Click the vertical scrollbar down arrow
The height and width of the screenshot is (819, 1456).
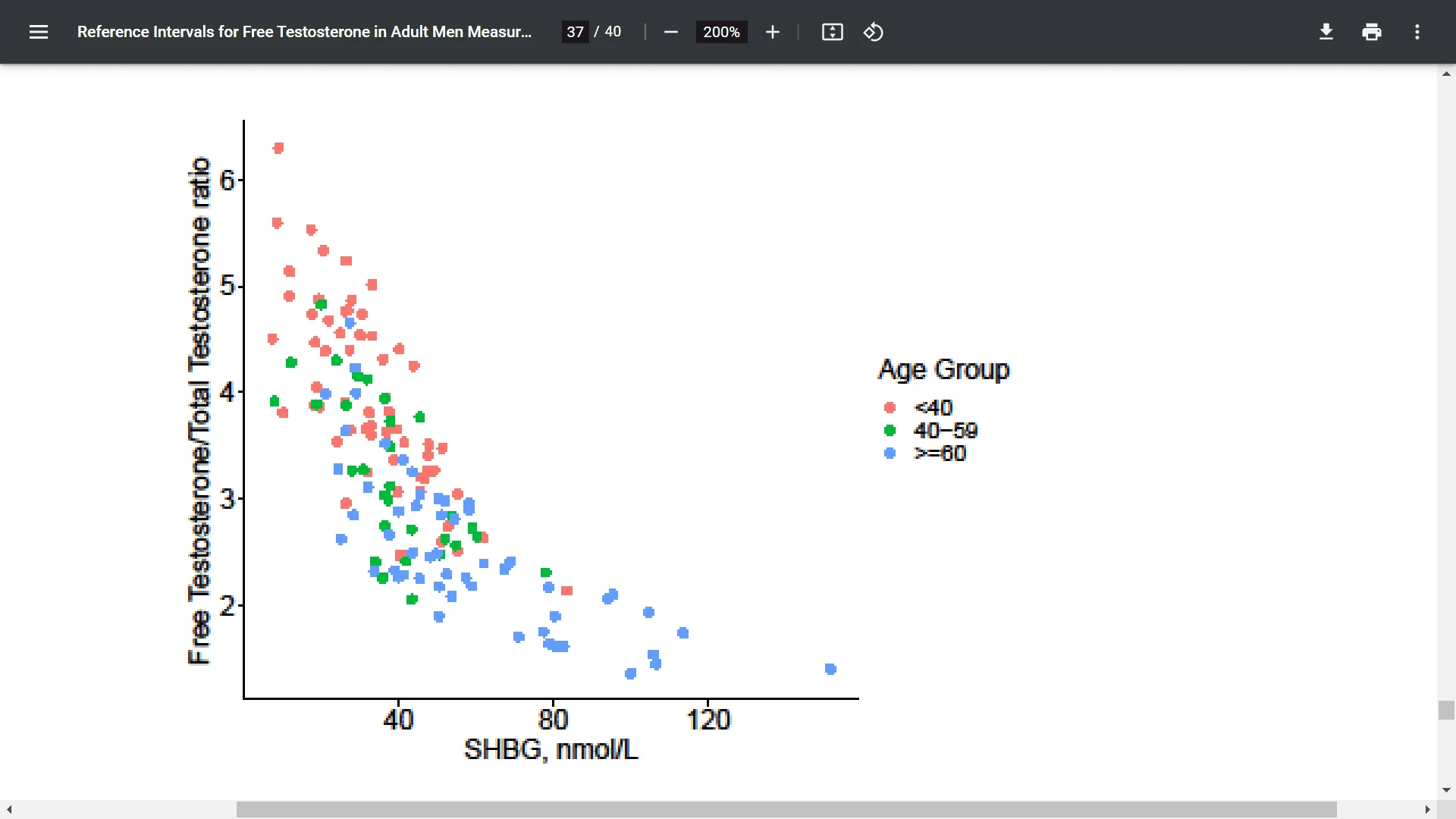point(1446,790)
